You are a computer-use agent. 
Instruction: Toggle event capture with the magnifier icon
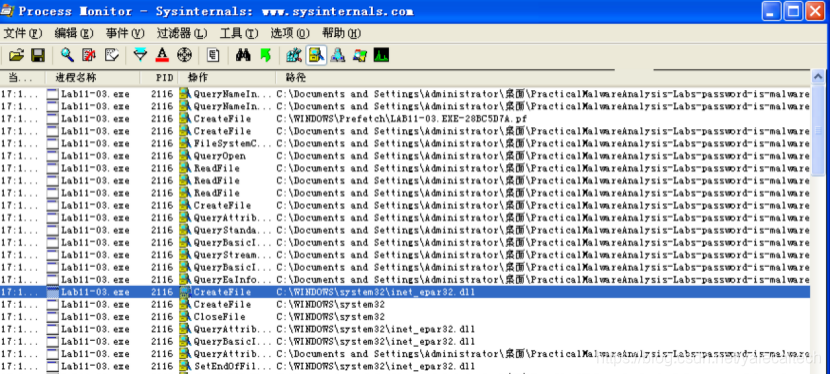tap(67, 55)
